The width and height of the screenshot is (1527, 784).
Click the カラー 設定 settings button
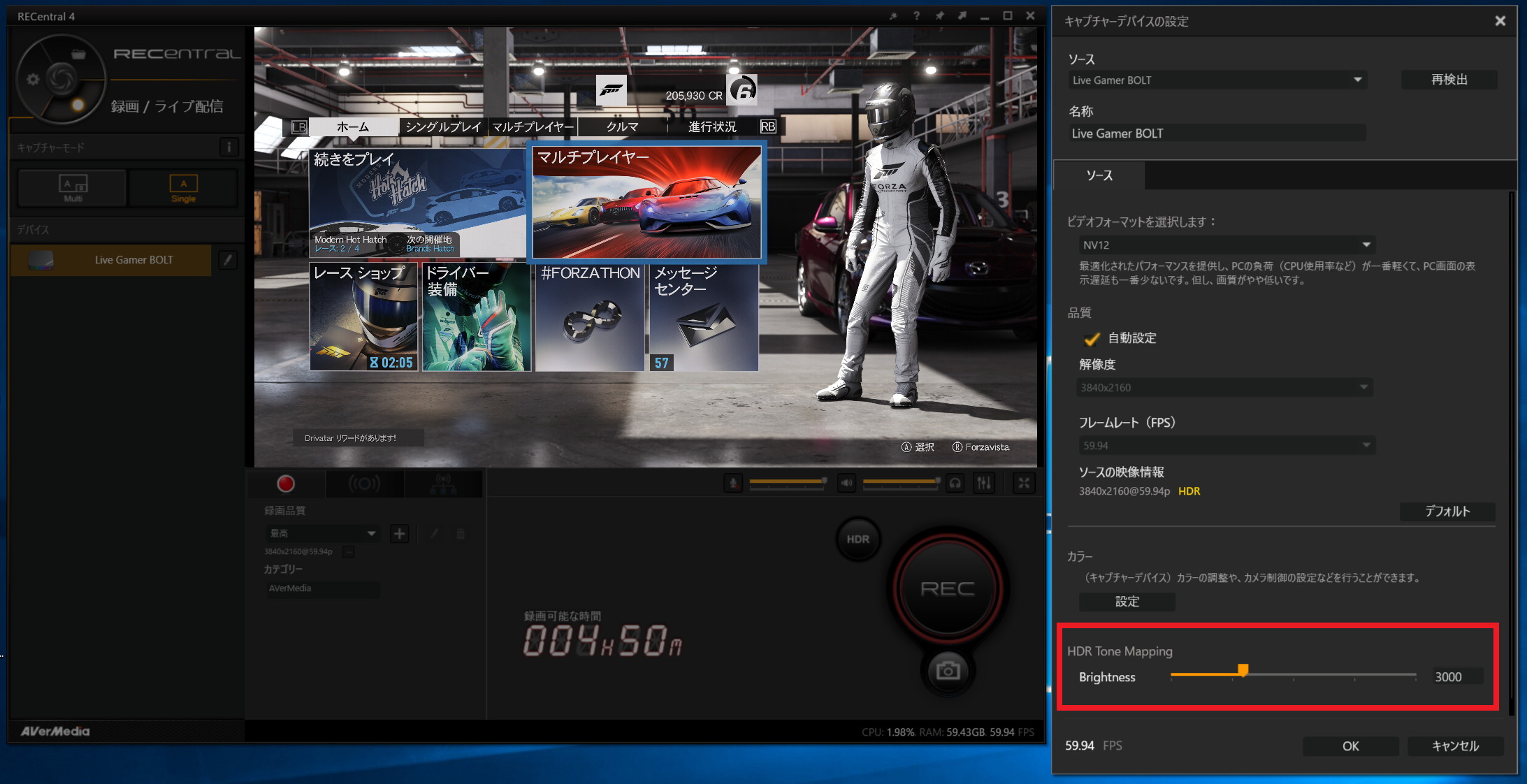coord(1127,601)
